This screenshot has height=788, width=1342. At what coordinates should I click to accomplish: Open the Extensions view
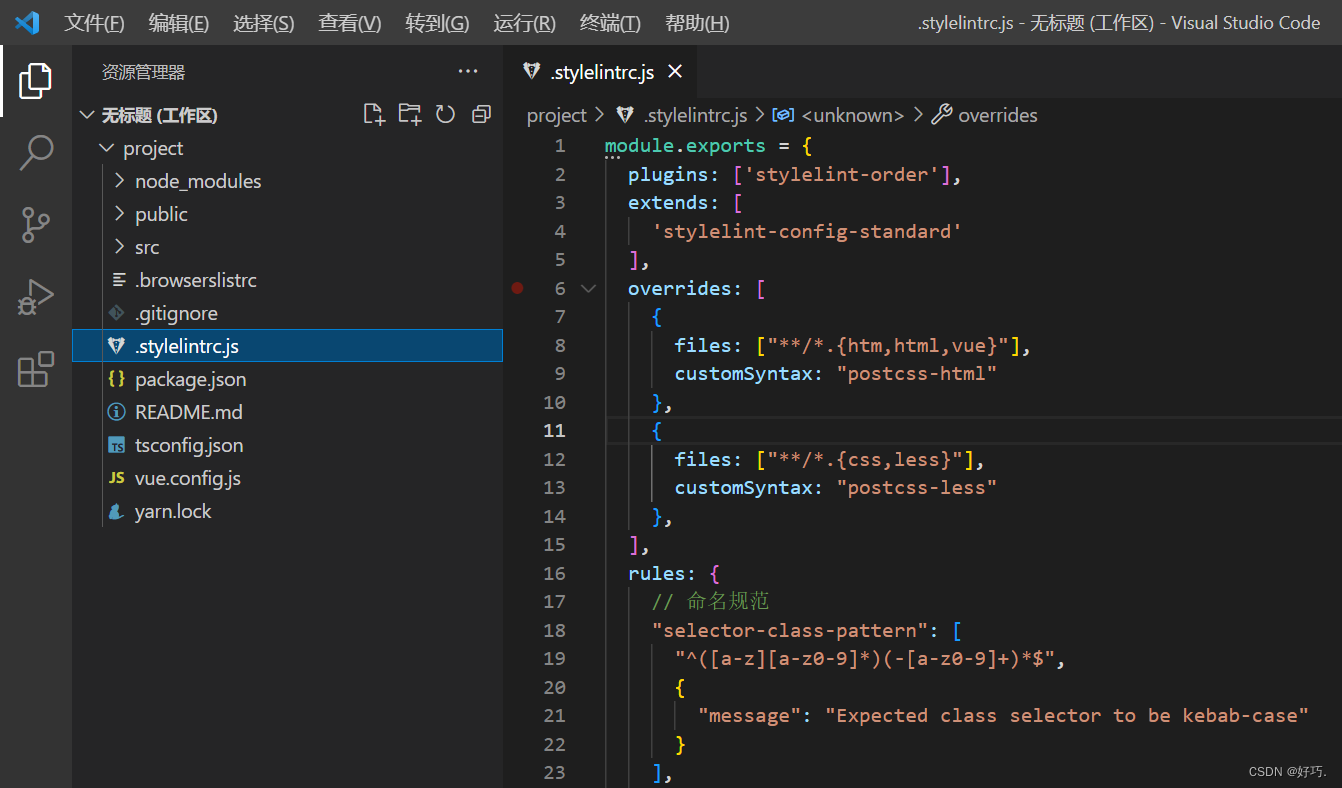point(35,369)
